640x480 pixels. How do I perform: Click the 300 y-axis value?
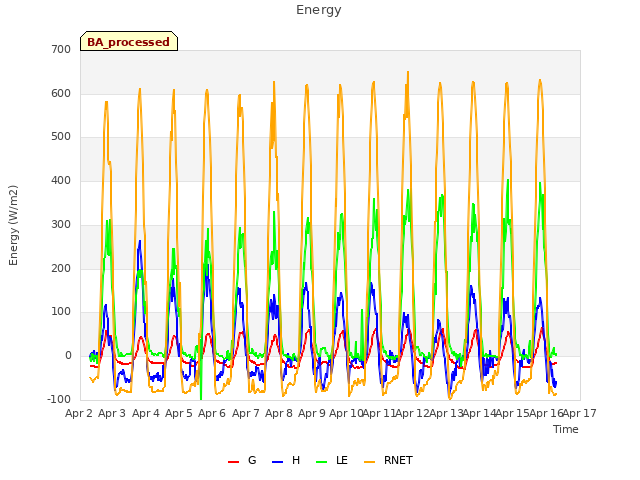pyautogui.click(x=61, y=224)
